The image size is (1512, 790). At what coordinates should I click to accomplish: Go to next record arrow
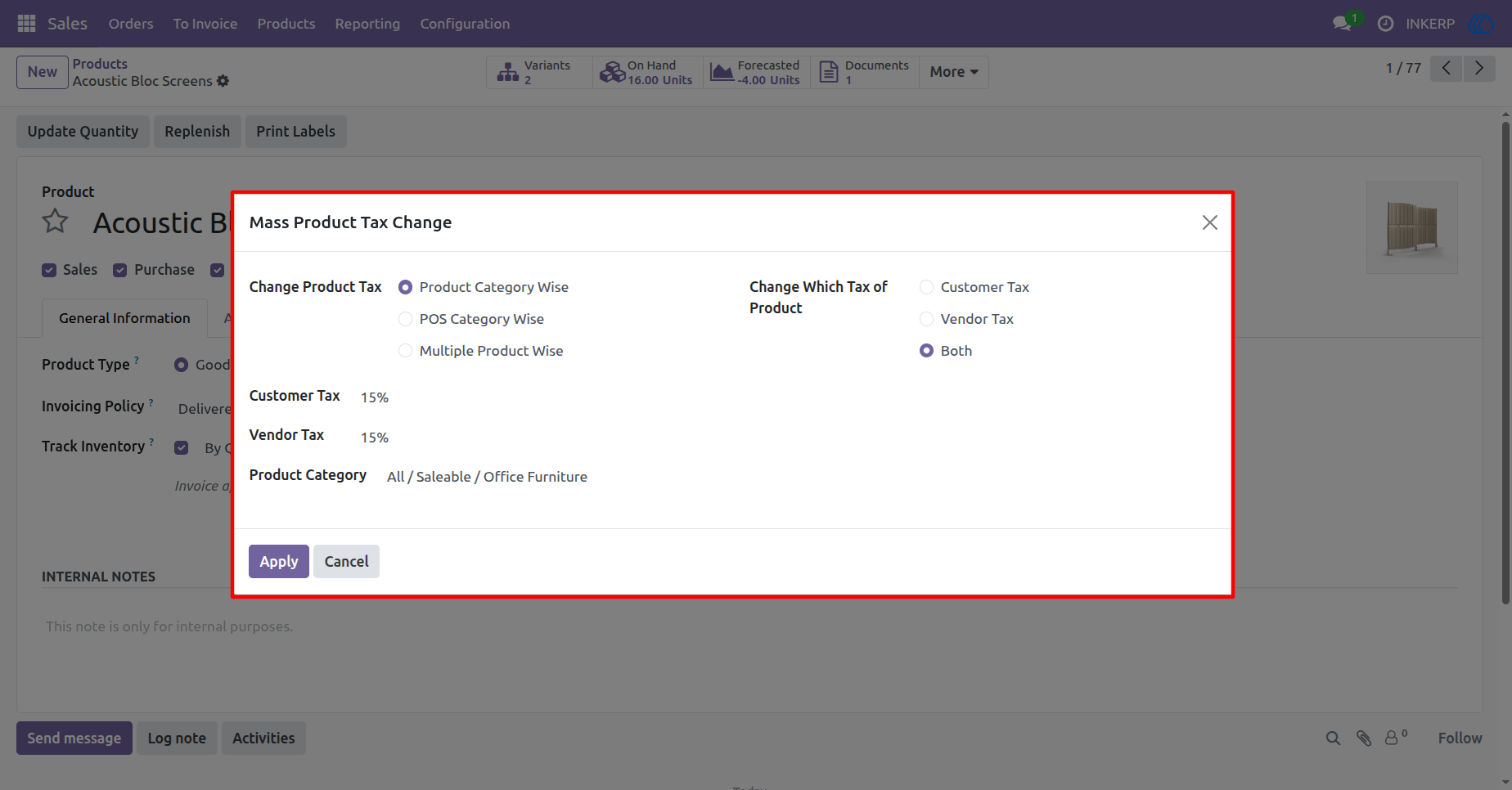click(x=1479, y=68)
